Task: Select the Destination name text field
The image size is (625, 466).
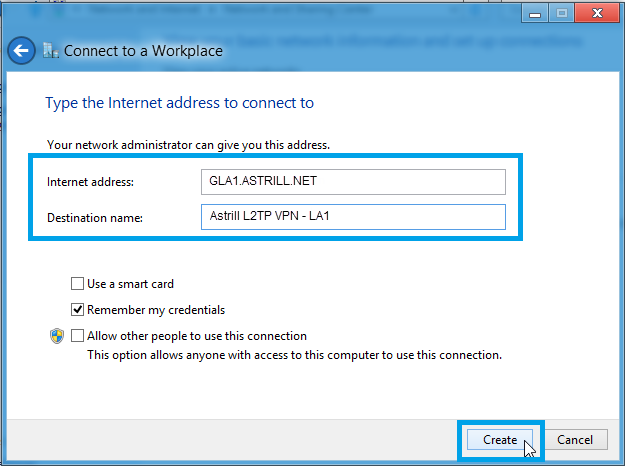Action: 353,217
